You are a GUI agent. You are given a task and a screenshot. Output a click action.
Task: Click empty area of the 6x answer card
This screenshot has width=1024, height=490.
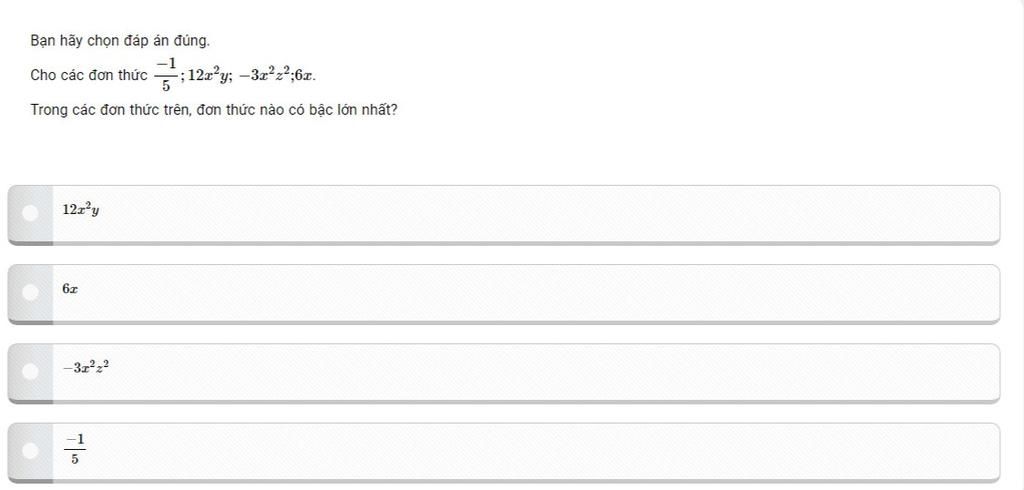pos(550,291)
